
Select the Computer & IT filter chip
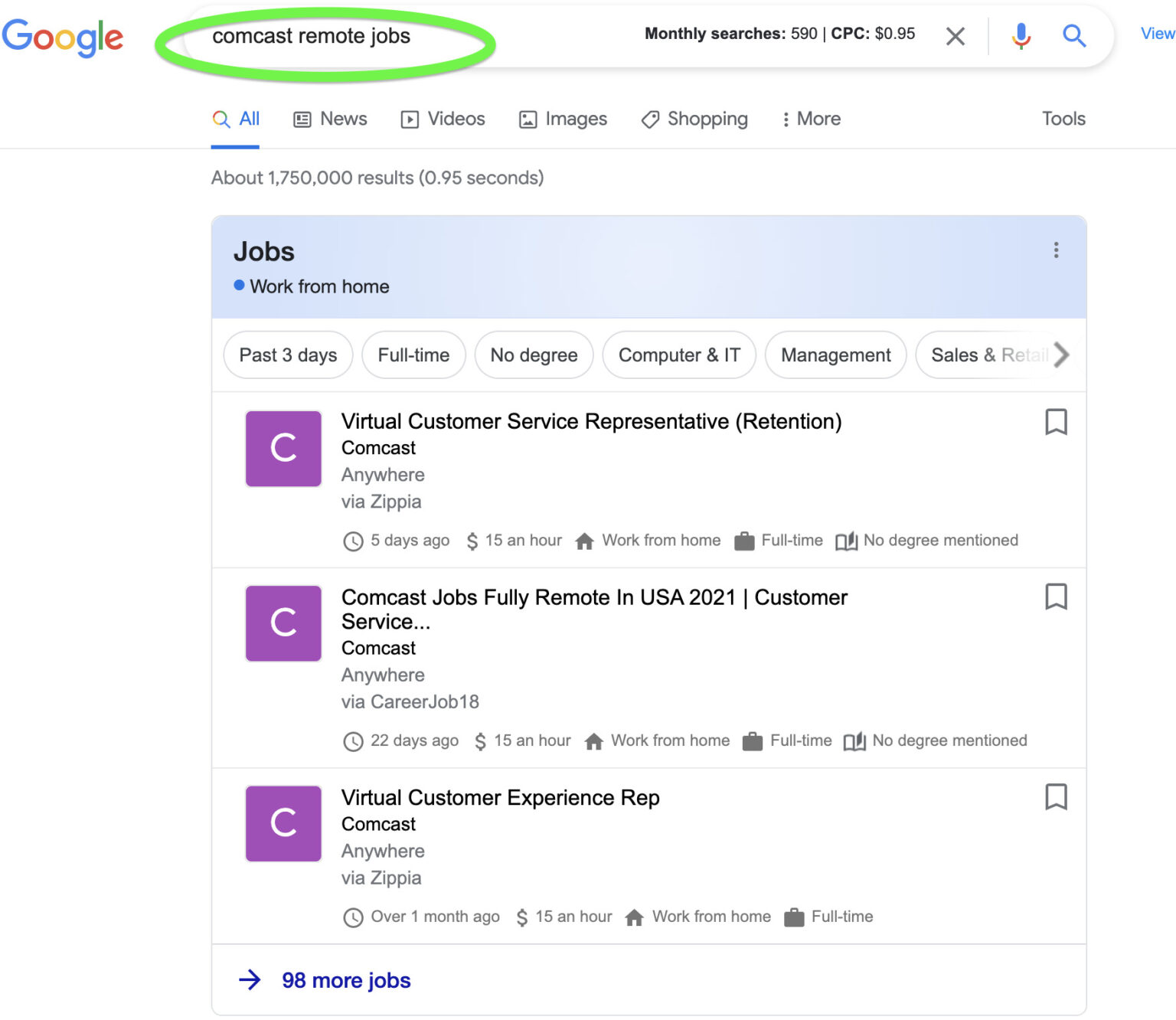click(679, 355)
